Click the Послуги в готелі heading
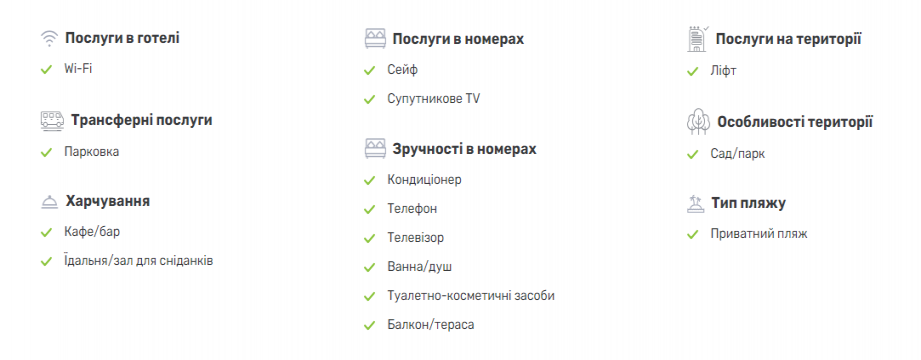The height and width of the screenshot is (360, 921). tap(122, 38)
